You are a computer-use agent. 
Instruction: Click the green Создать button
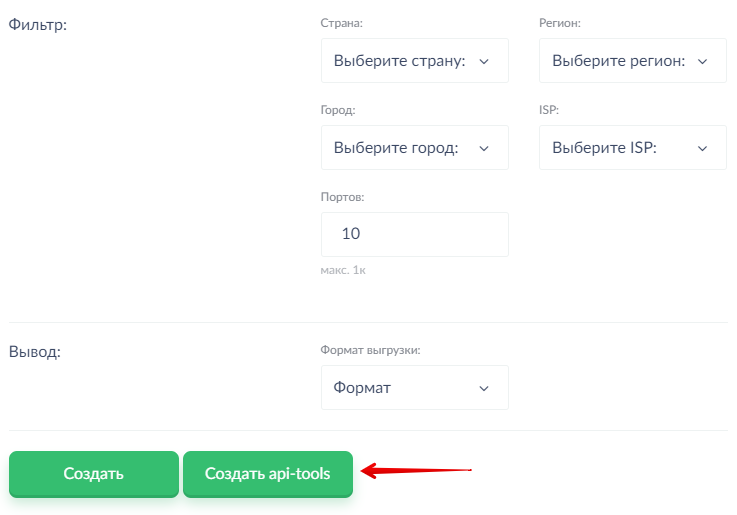click(94, 474)
